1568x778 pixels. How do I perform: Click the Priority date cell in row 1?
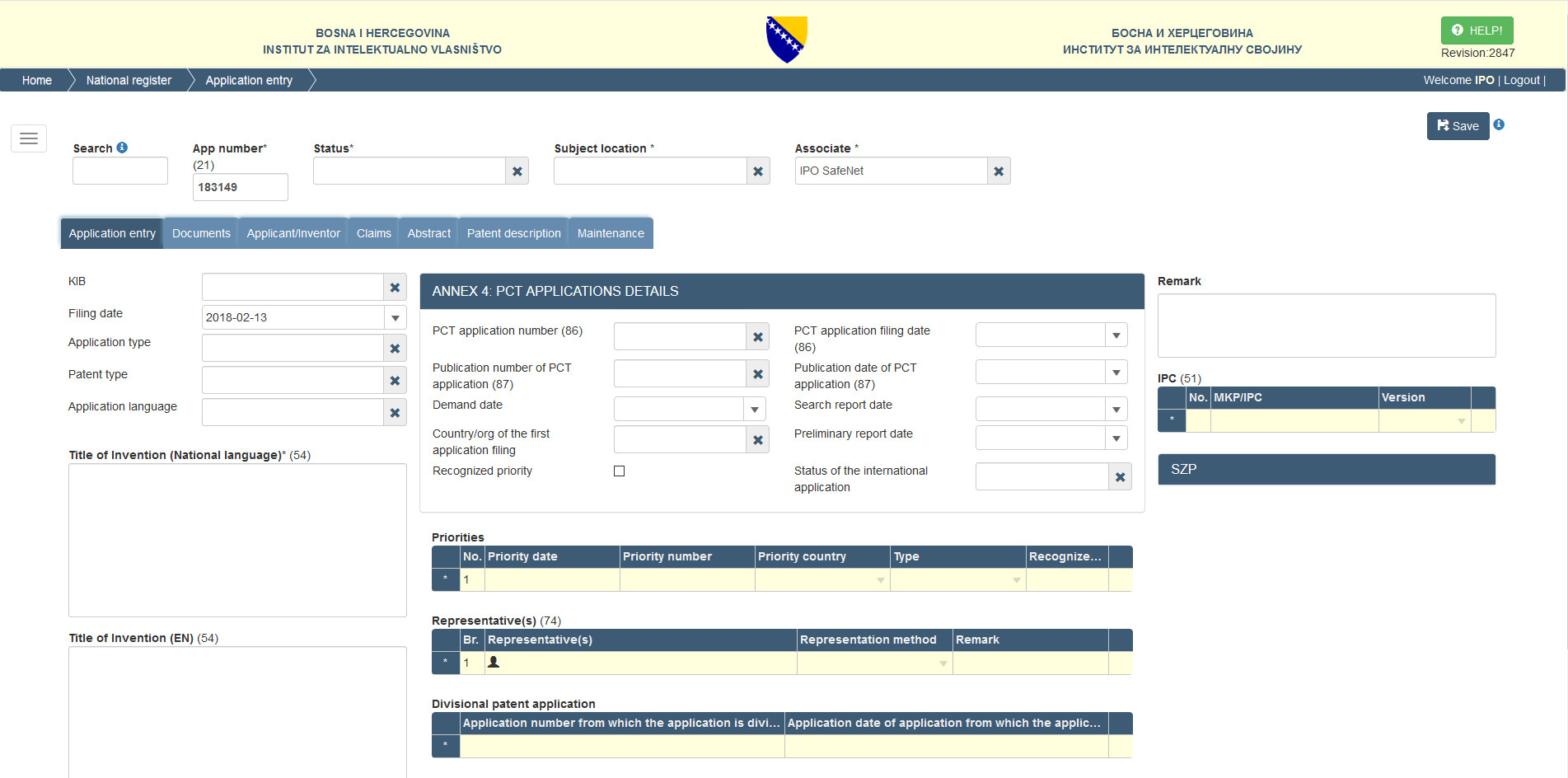click(x=552, y=580)
